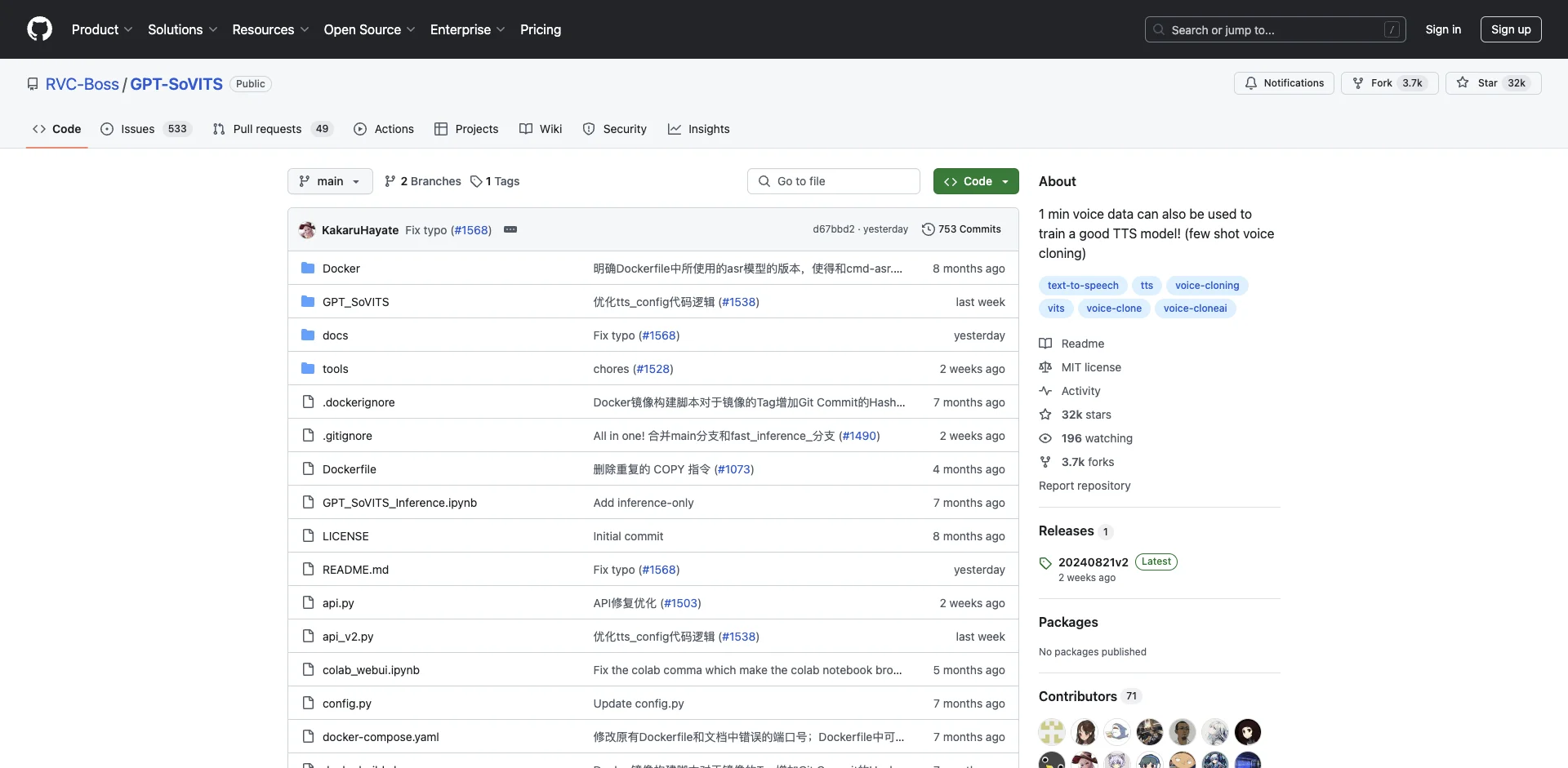Screen dimensions: 1568x768
Task: Select the vits topic tag
Action: (1056, 309)
